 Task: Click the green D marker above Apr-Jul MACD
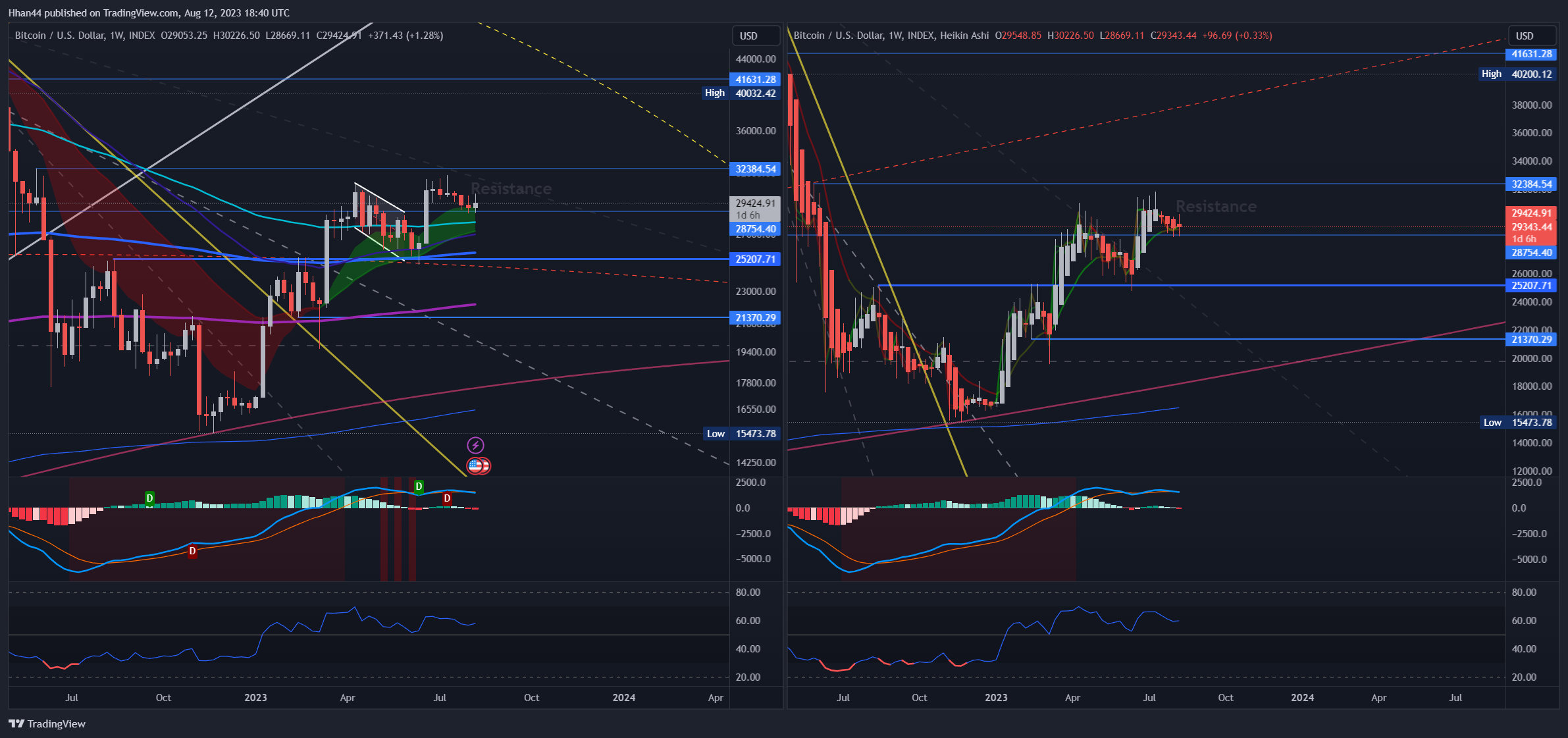pyautogui.click(x=419, y=487)
